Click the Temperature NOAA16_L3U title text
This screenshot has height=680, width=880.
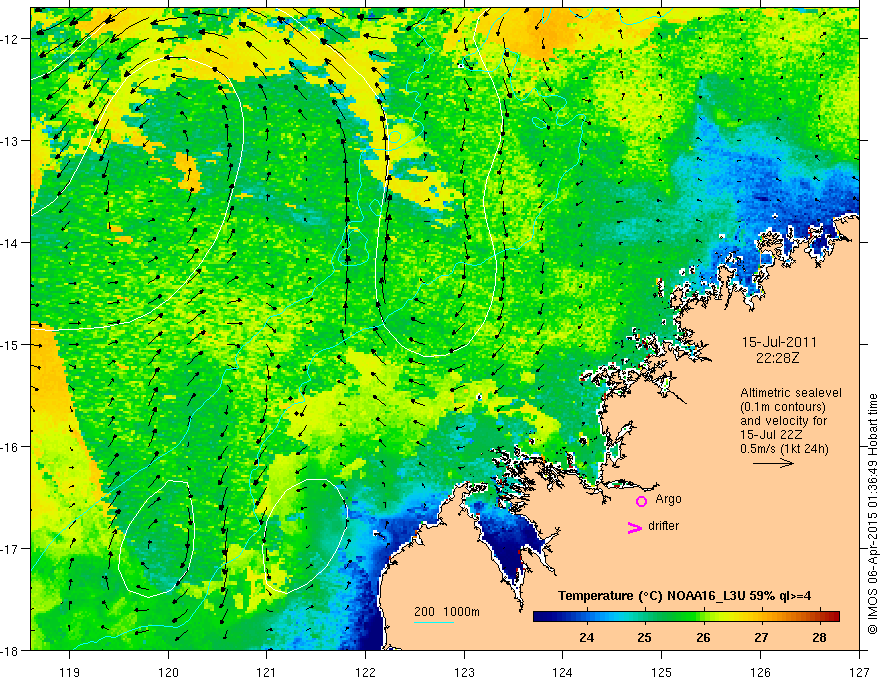(684, 596)
